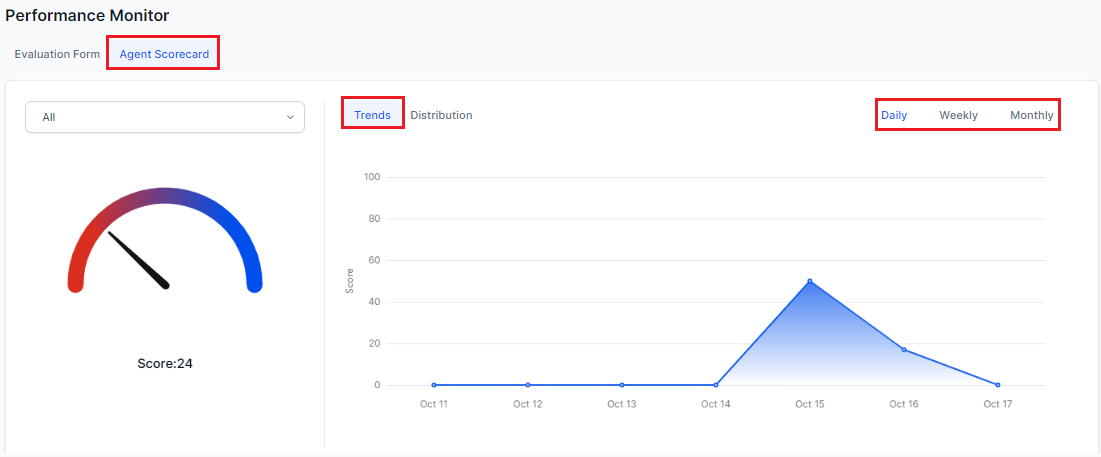Click the Oct 17 data point marker

[998, 385]
